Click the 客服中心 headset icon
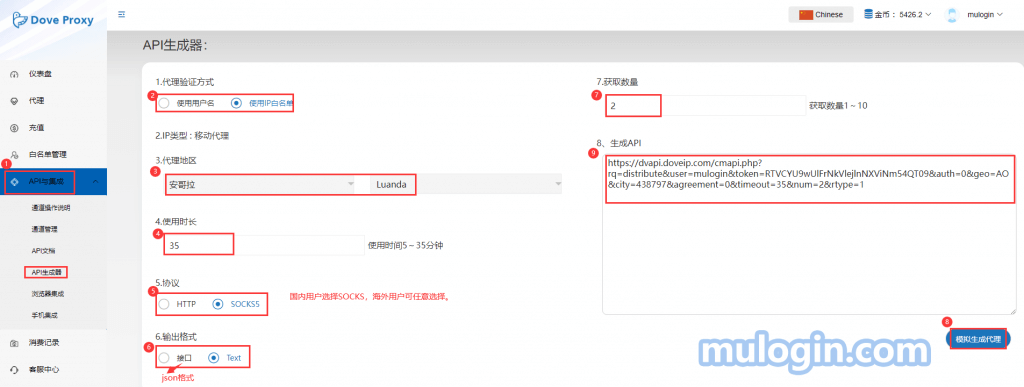Viewport: 1024px width, 387px height. coord(14,369)
